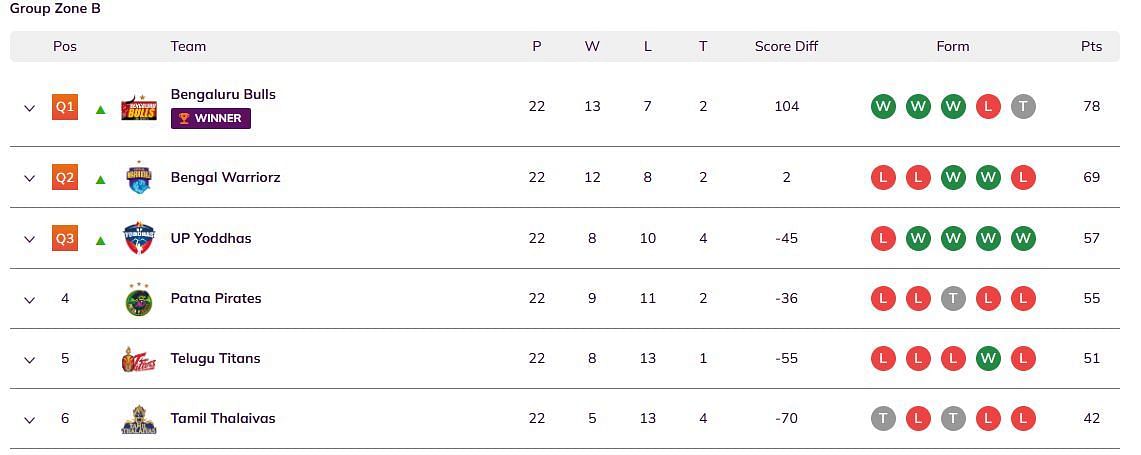This screenshot has width=1141, height=455.
Task: Click Bengaluru Bulls' grey tie form circle
Action: click(x=1023, y=106)
